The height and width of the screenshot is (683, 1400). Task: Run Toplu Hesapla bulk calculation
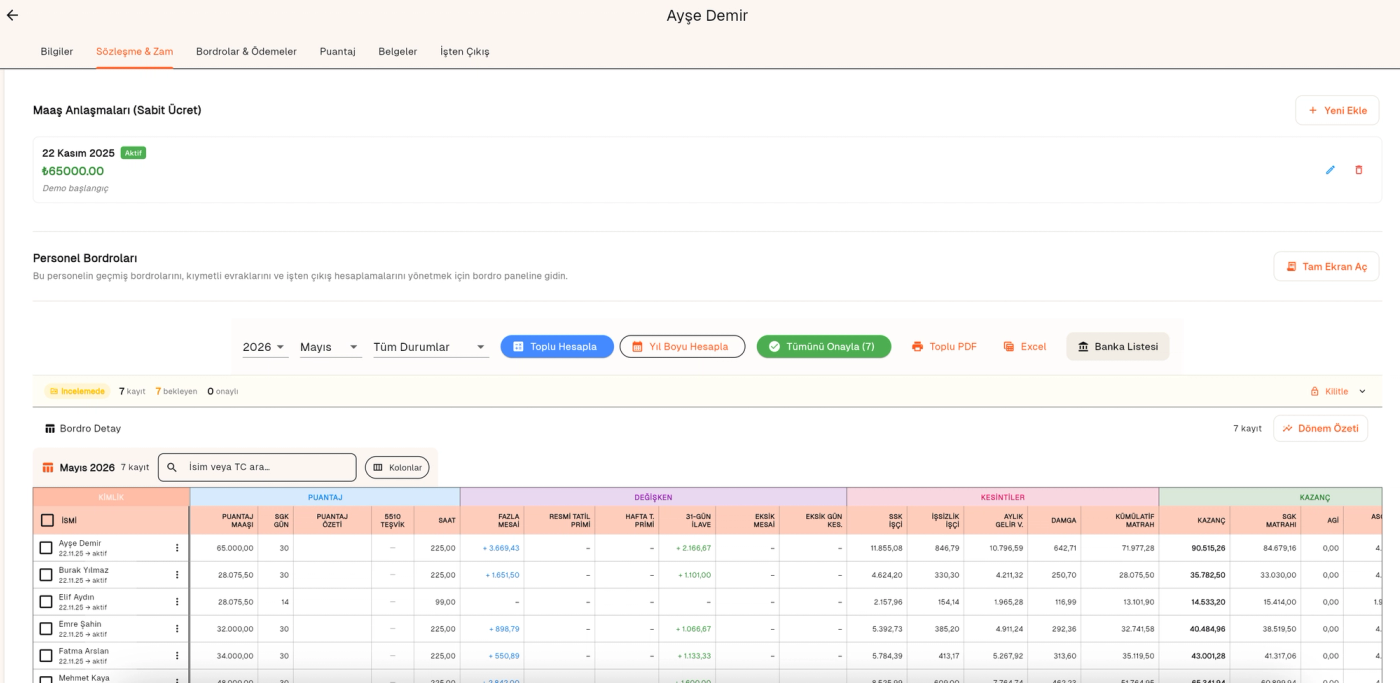[x=557, y=347]
